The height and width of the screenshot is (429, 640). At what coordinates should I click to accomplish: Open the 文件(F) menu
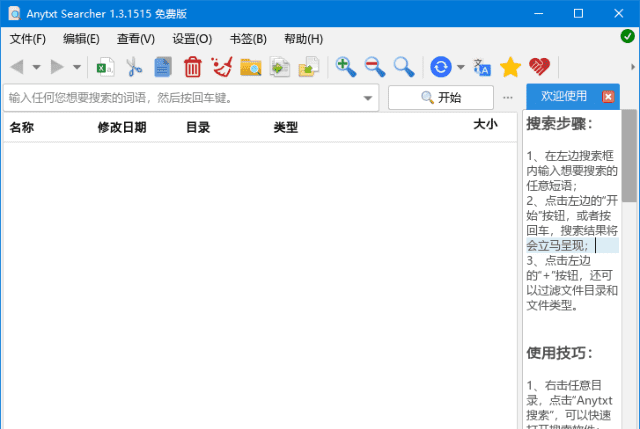pos(28,39)
